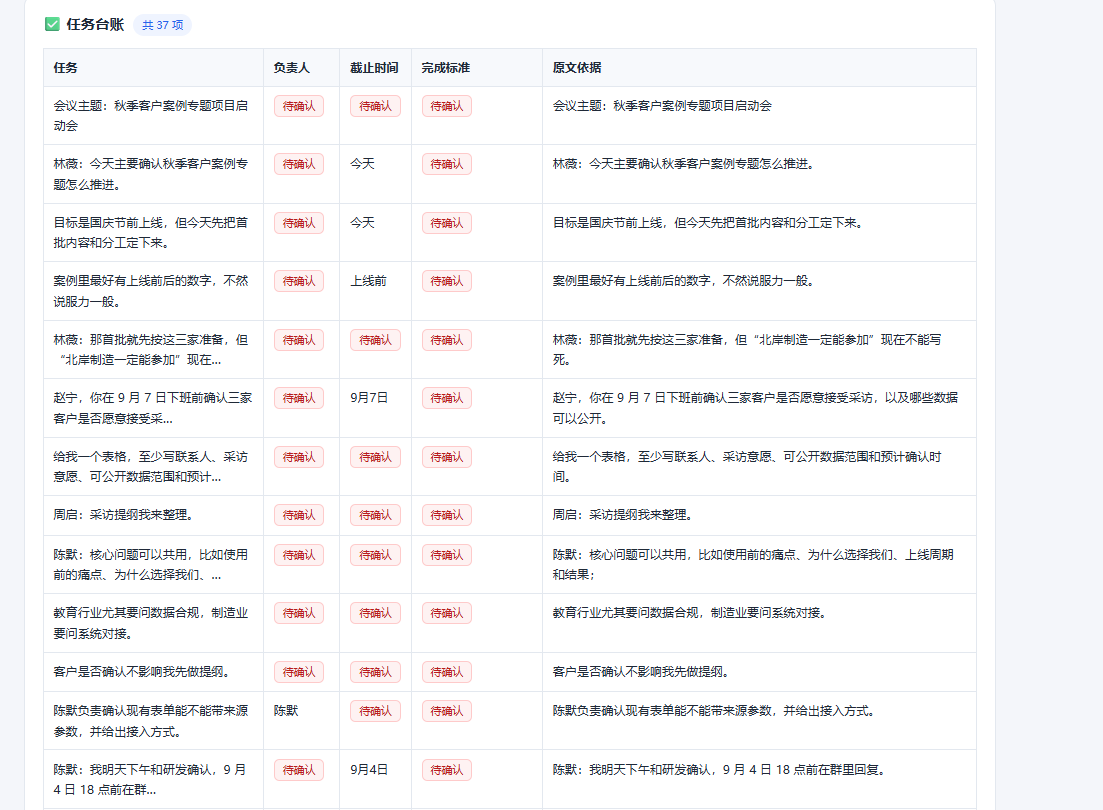
Task: Click task cell 陈默：核心问题可以共用
Action: pos(151,564)
